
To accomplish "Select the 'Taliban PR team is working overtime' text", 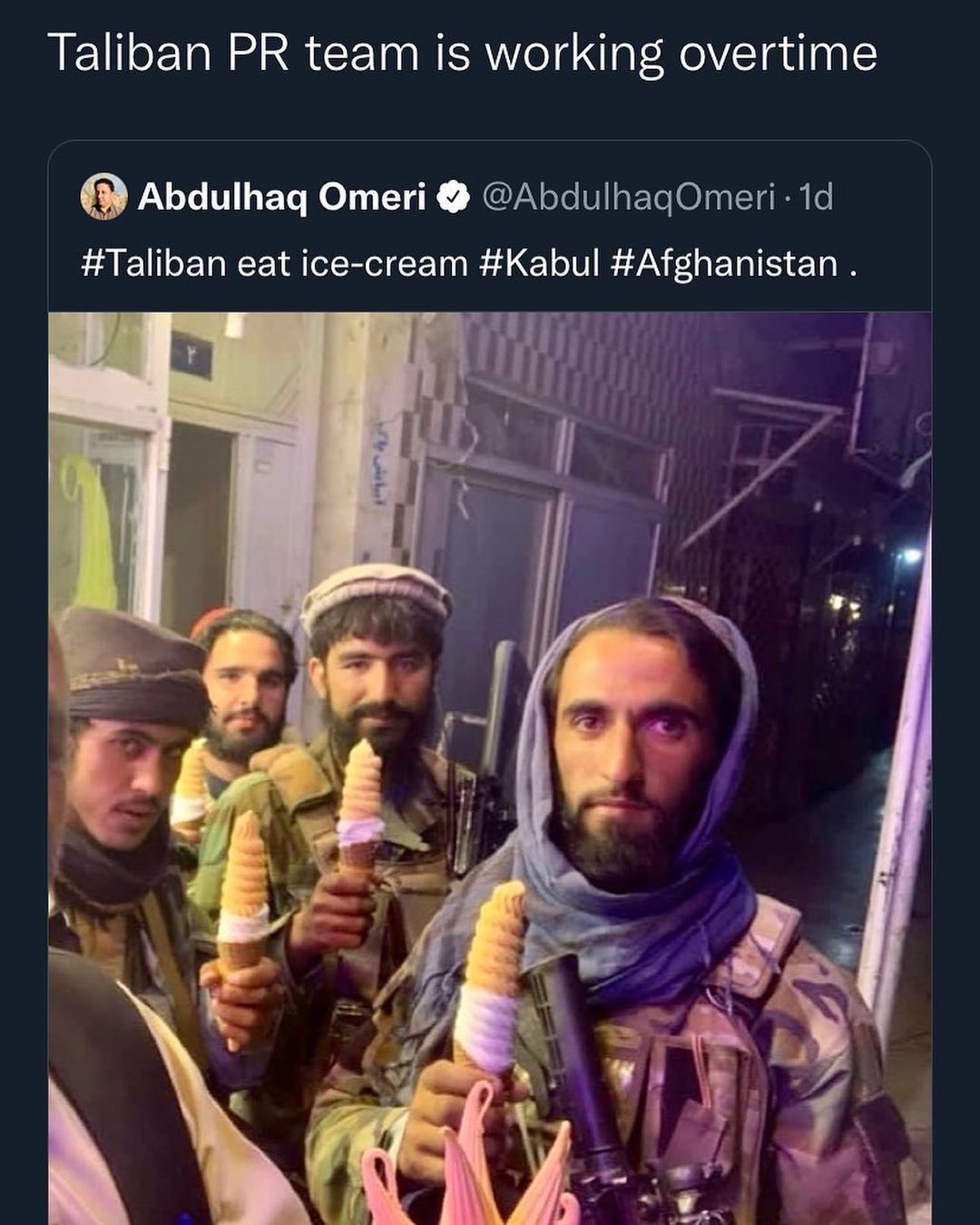I will point(462,54).
